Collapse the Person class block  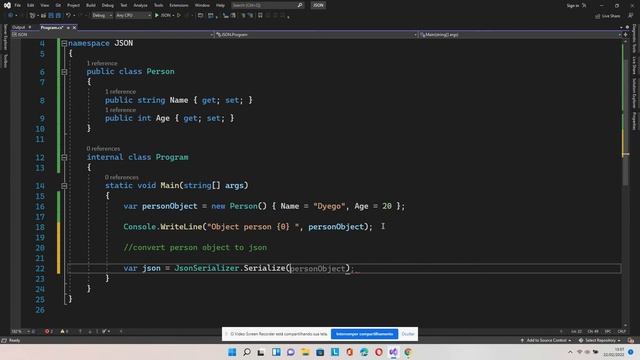tap(64, 72)
